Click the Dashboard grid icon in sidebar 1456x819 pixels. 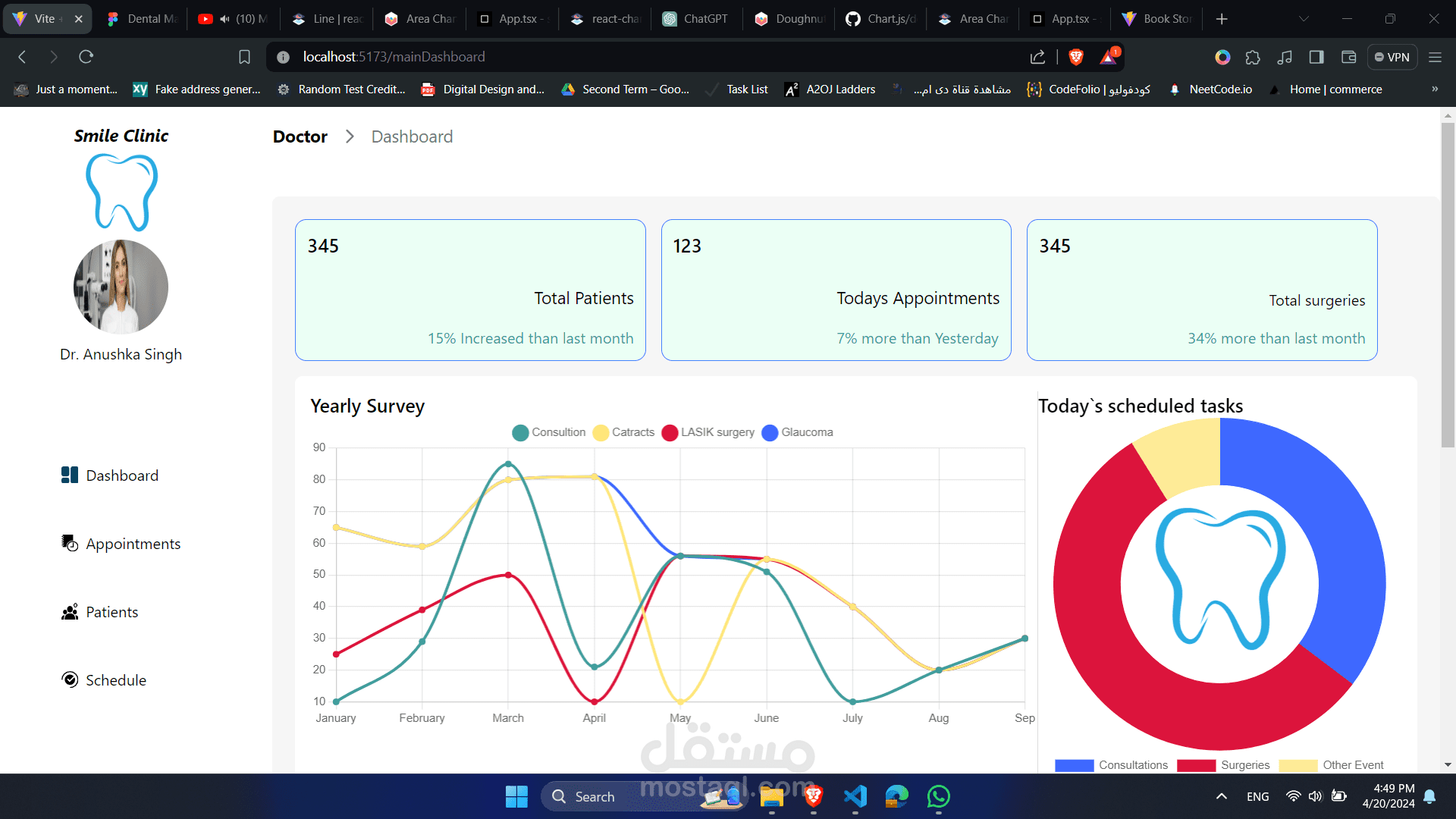[69, 475]
